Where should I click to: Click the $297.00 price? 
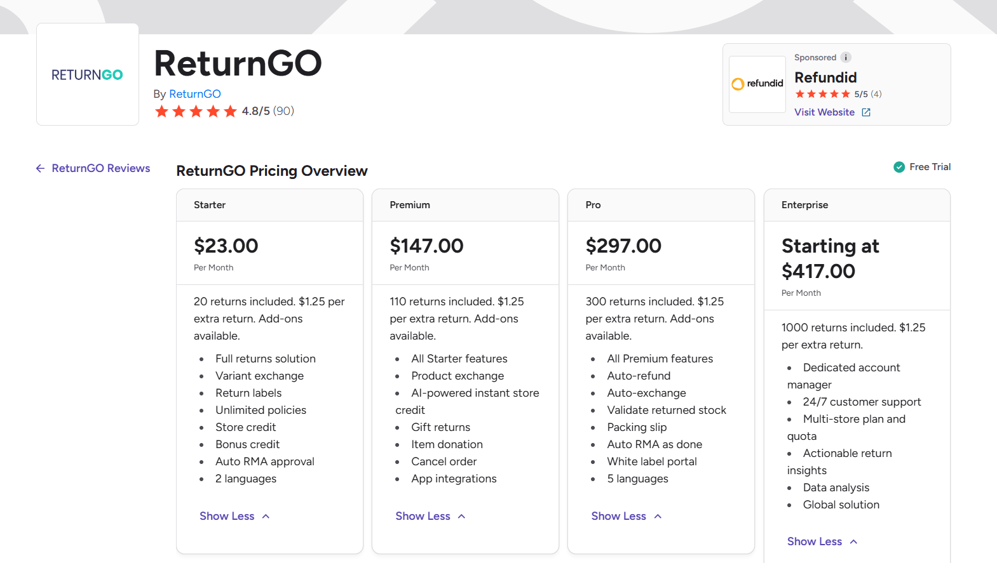(x=623, y=246)
